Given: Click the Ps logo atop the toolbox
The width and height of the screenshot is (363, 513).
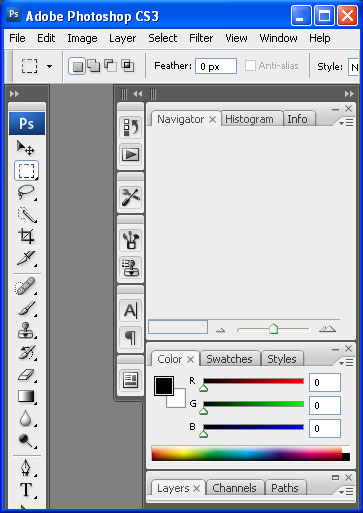Looking at the screenshot, I should pyautogui.click(x=27, y=123).
